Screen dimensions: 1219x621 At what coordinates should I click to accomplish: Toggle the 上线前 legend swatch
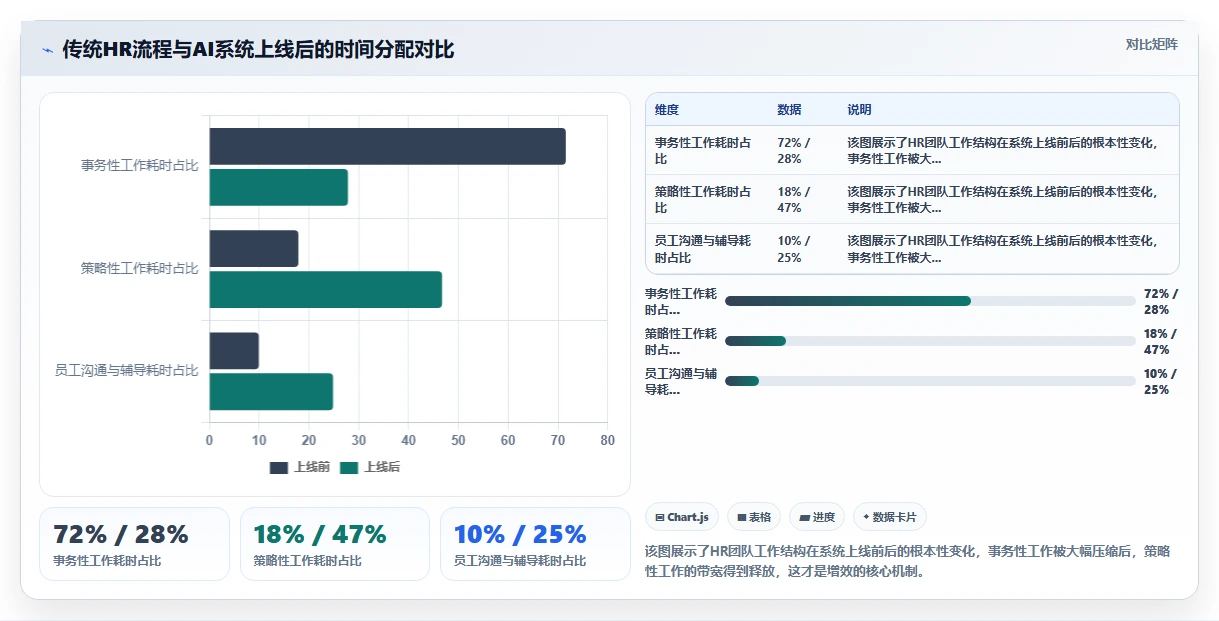tap(279, 468)
